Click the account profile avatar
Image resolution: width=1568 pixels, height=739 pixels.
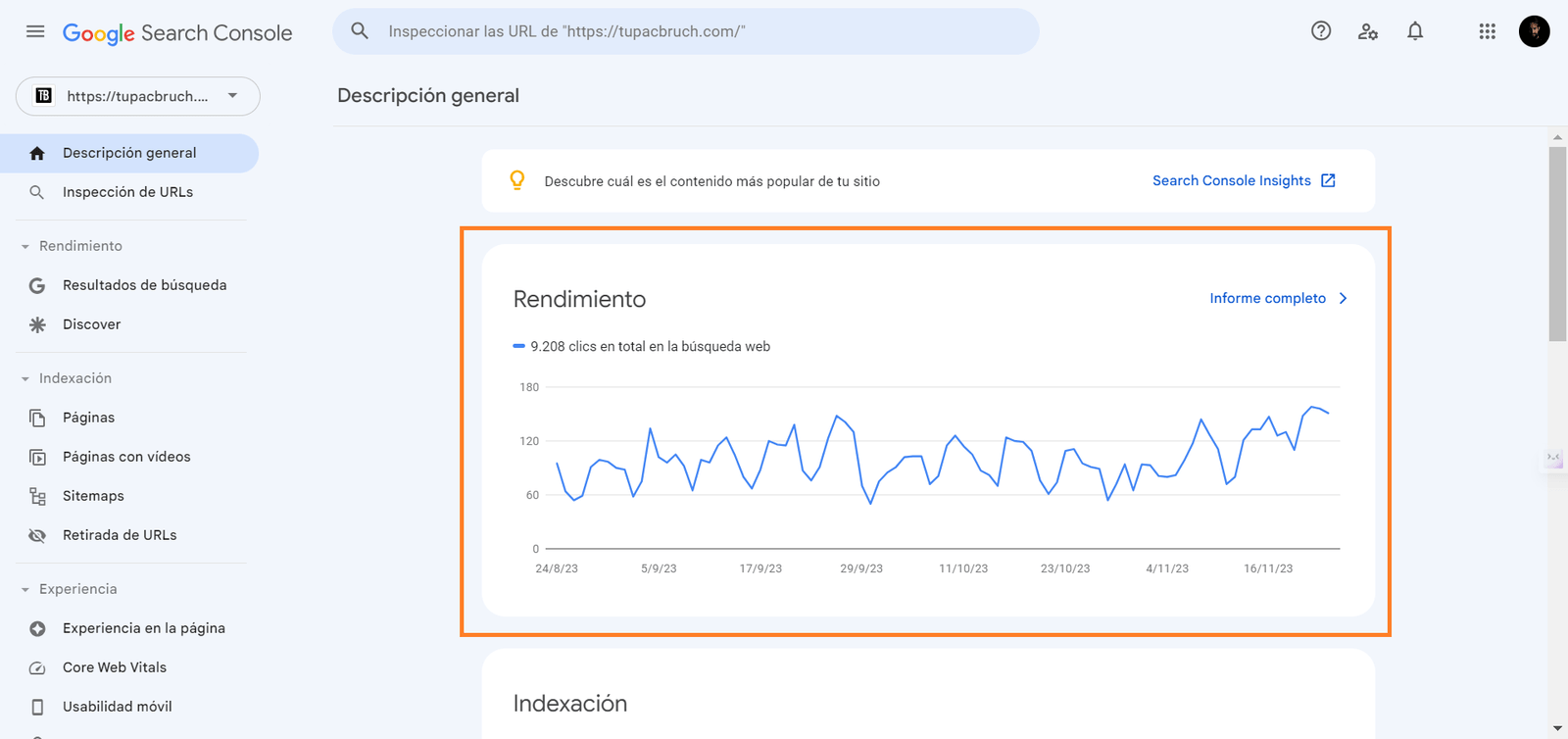[1534, 31]
